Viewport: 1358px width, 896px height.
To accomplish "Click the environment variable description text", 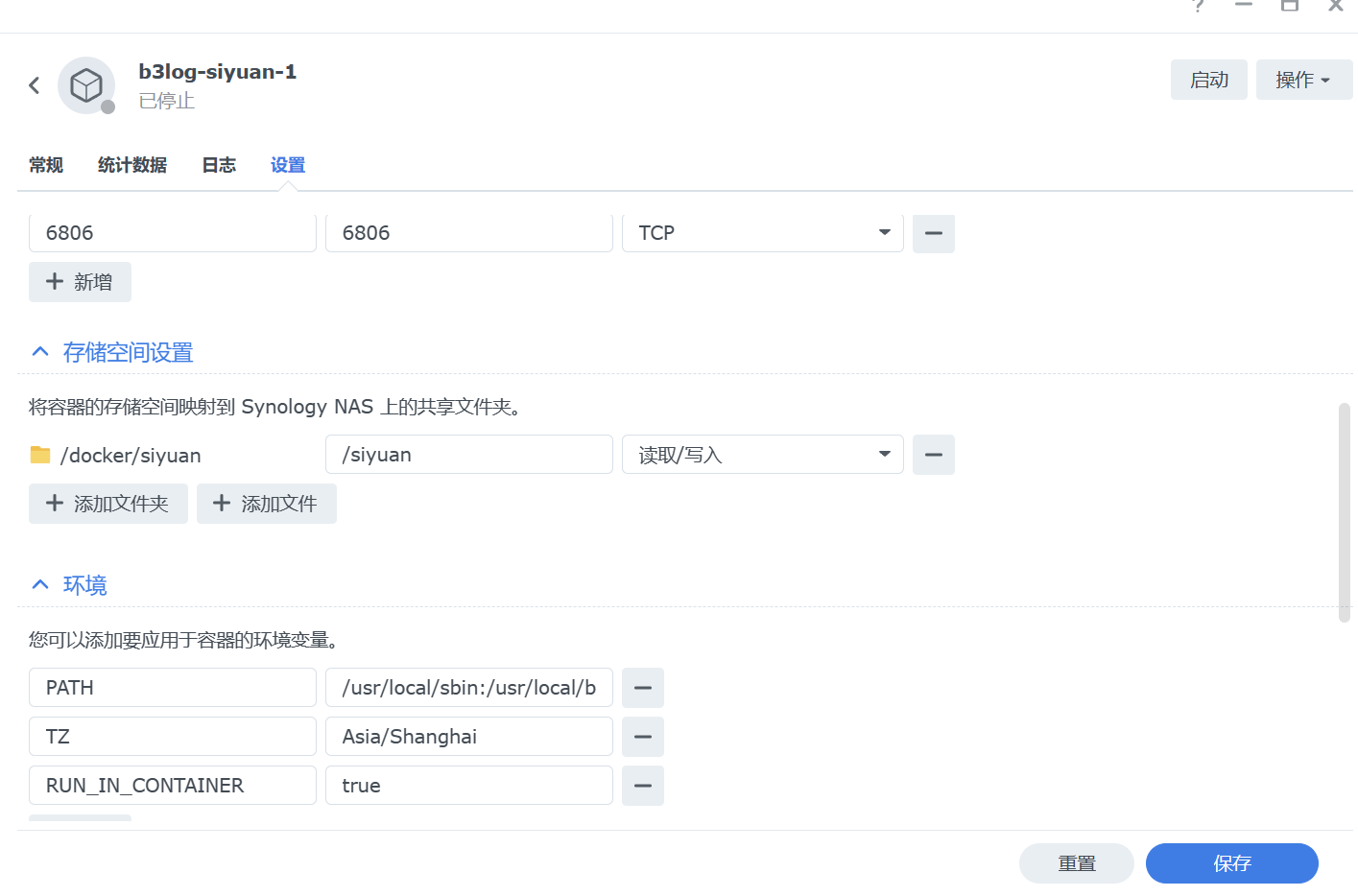I will point(183,640).
